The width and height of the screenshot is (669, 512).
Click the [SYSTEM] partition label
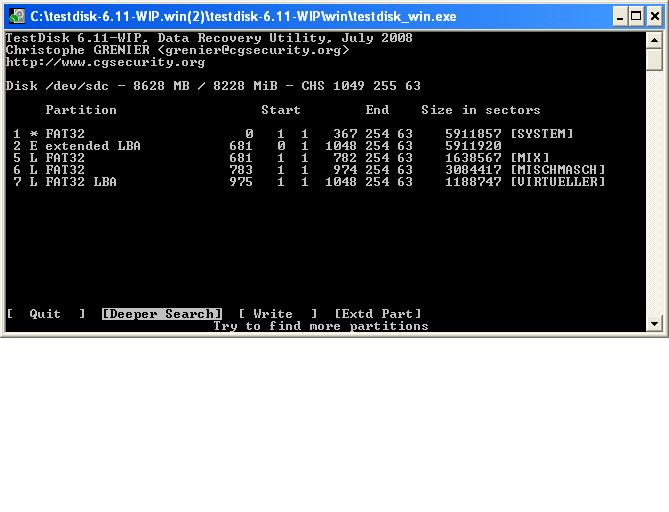542,134
